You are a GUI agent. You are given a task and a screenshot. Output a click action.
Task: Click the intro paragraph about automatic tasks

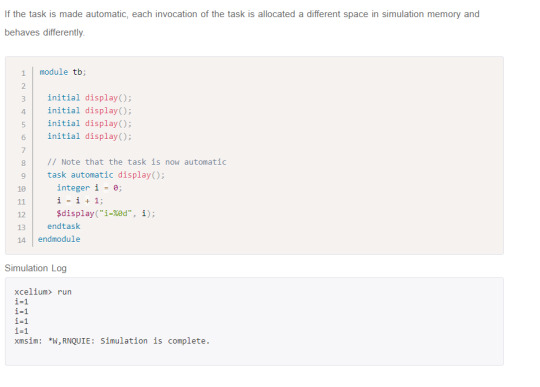tap(242, 23)
